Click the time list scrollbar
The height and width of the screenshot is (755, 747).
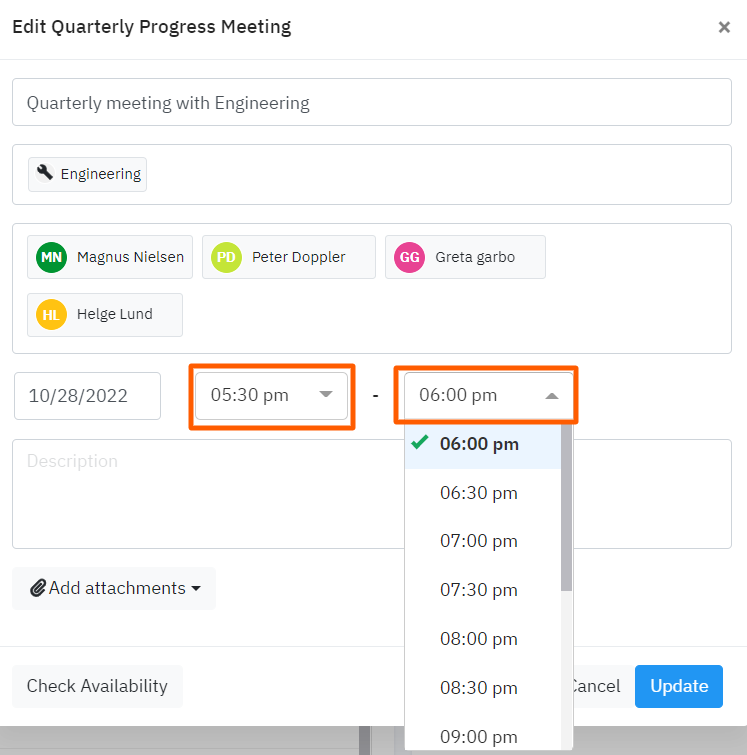click(x=567, y=510)
